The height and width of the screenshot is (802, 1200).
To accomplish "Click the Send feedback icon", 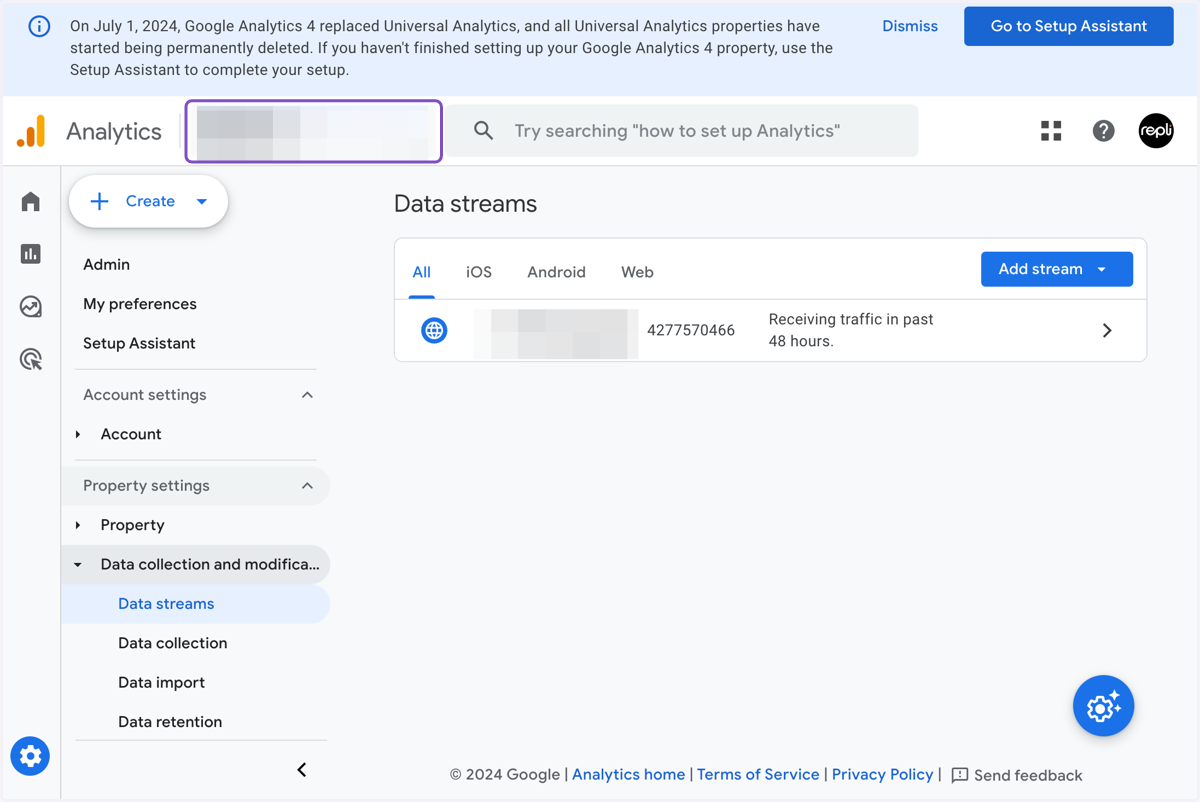I will tap(960, 775).
